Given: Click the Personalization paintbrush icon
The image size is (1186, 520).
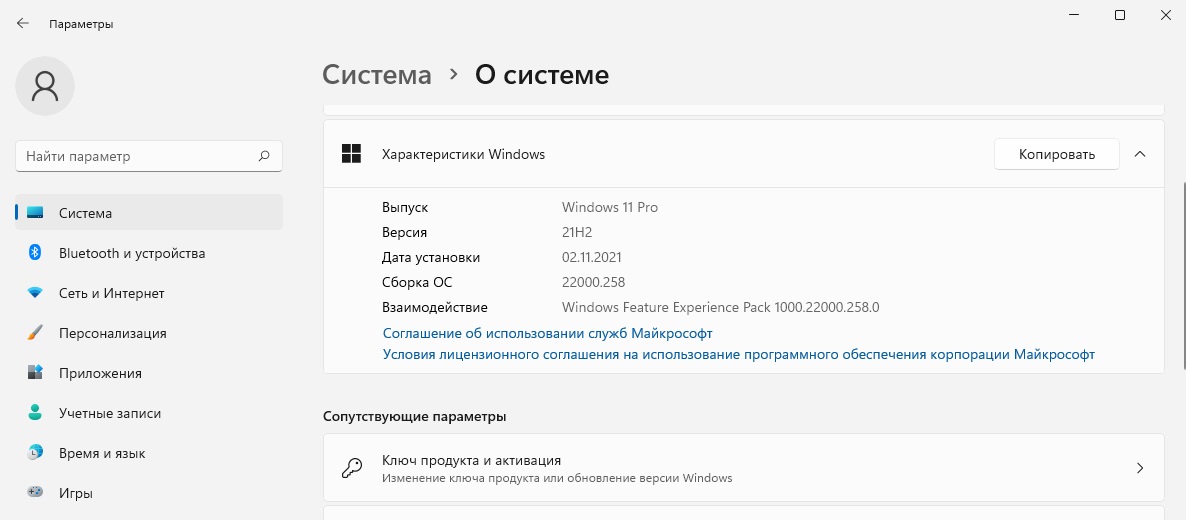Looking at the screenshot, I should pos(35,333).
